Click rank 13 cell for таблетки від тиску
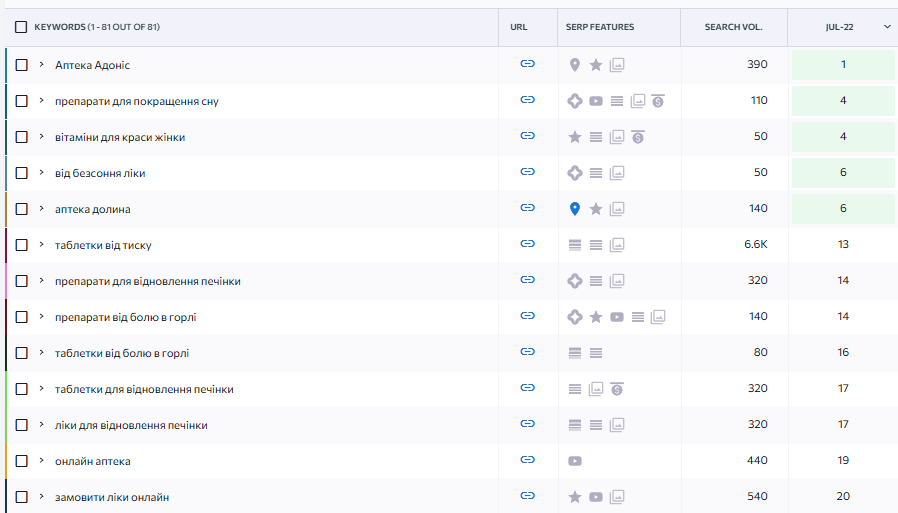 [843, 244]
